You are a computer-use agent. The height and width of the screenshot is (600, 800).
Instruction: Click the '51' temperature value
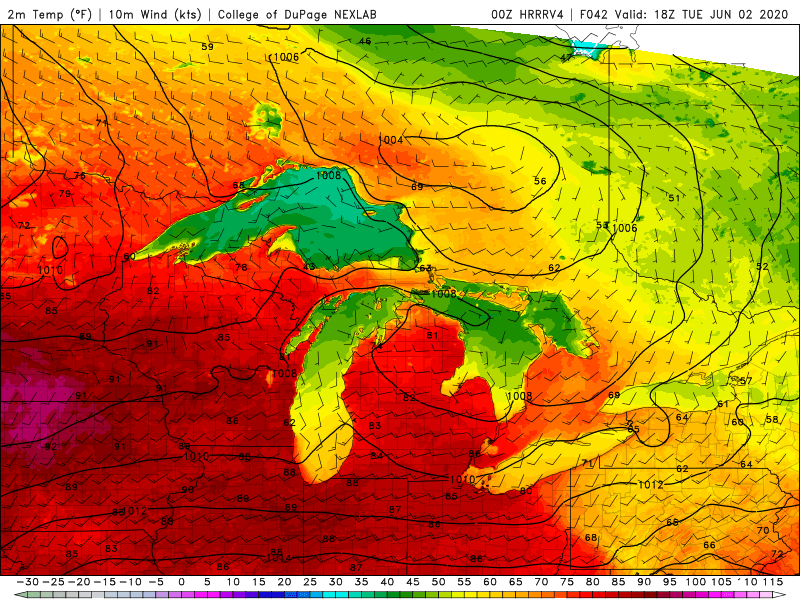pyautogui.click(x=674, y=197)
